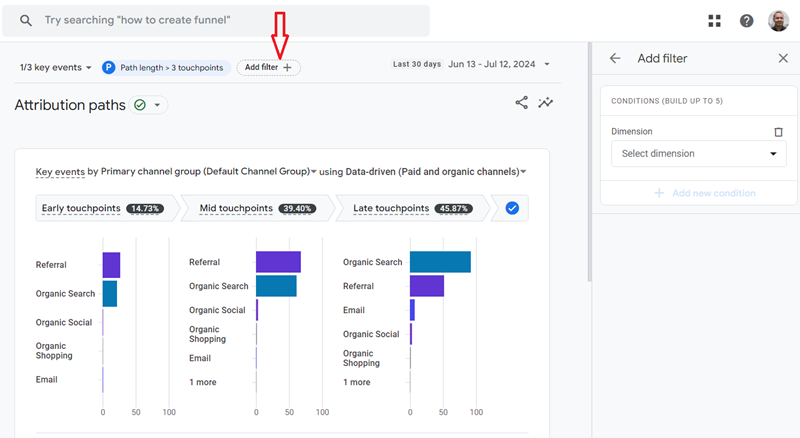Click the 45.87% badge on Late touchpoints
This screenshot has width=800, height=438.
454,208
